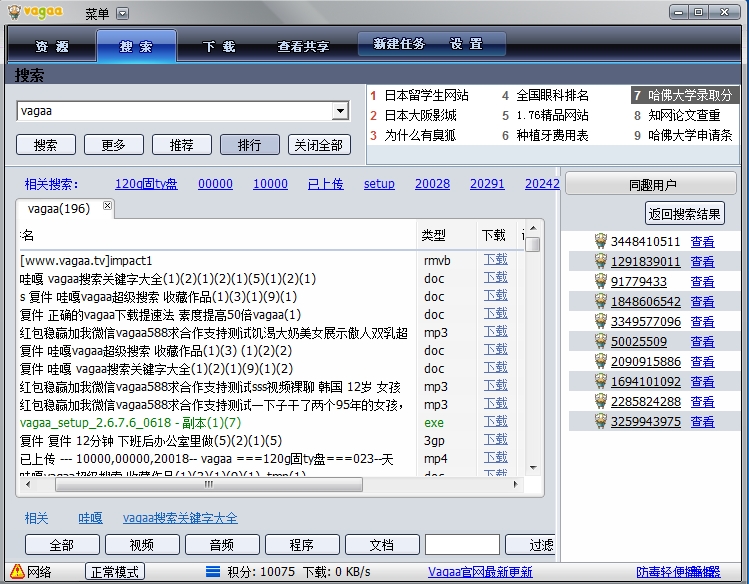Click 下载 link for vagaa_setup_2.6.7.6_0618 exe row

click(x=495, y=421)
